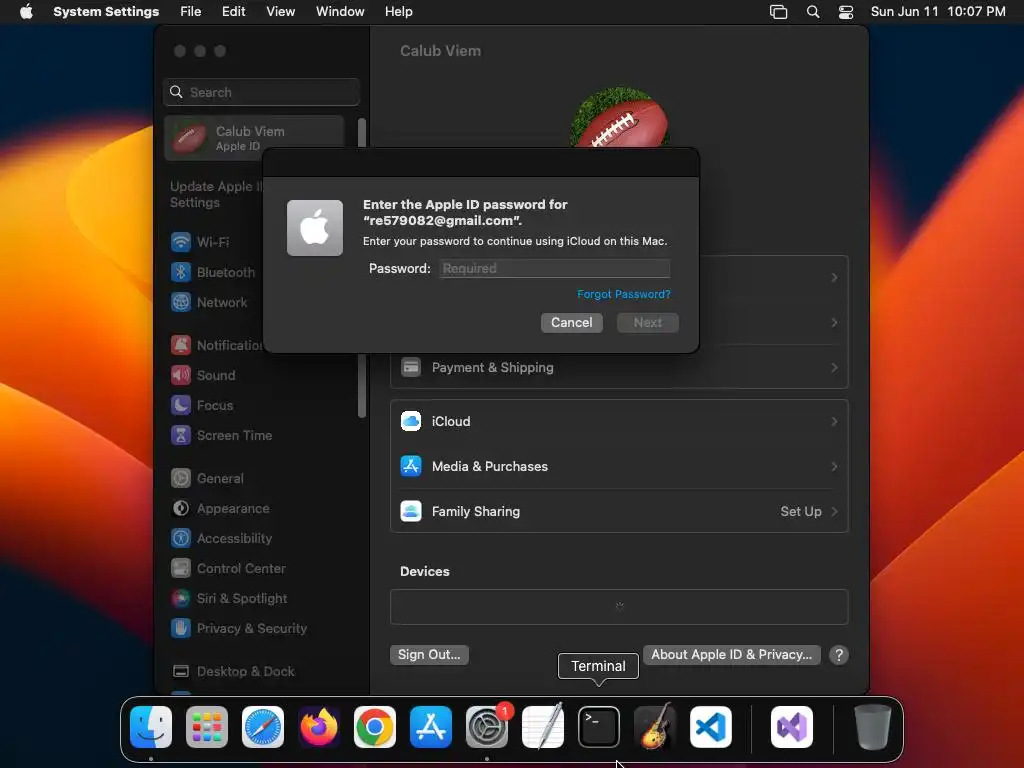
Task: Click System Settings icon in Dock
Action: point(487,727)
